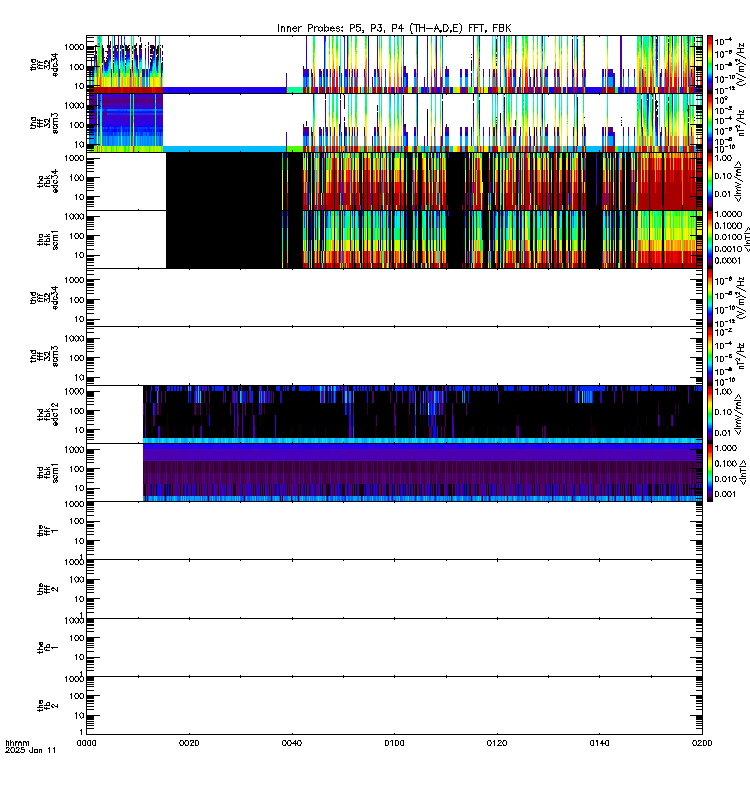Click the 100 tick label of the fb 2 panel
Viewport: 750px width, 800px height.
(77, 696)
